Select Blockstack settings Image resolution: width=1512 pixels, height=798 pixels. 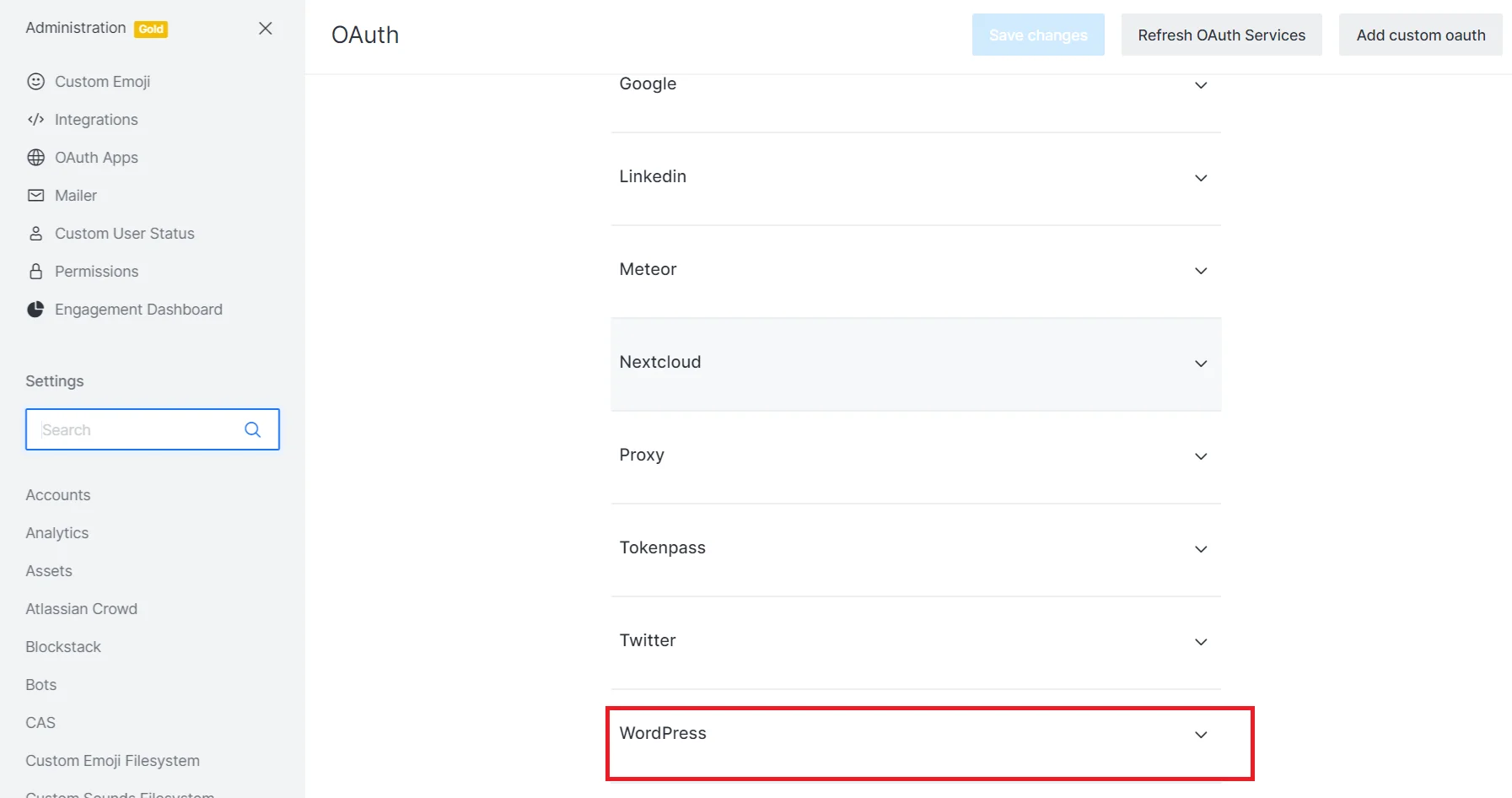(x=63, y=646)
